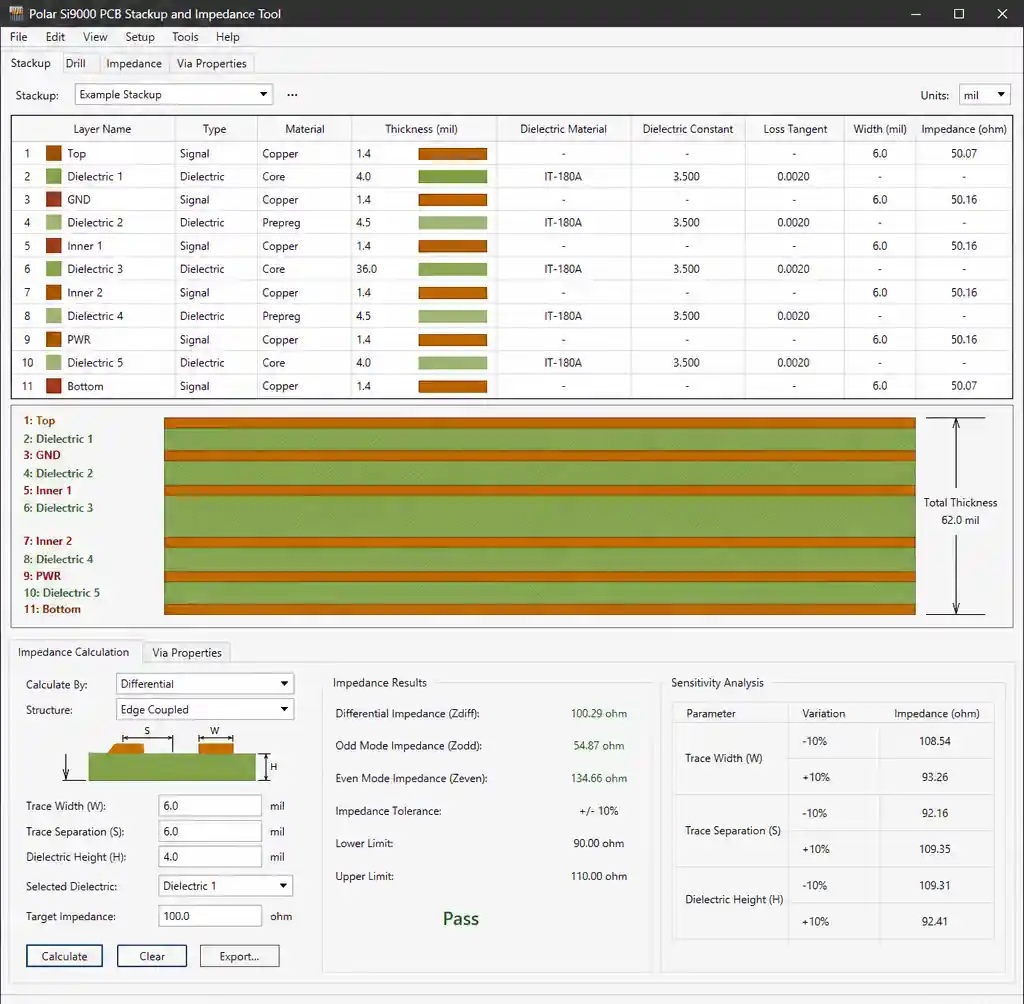Click the Trace Separation (S) input field

(x=210, y=832)
